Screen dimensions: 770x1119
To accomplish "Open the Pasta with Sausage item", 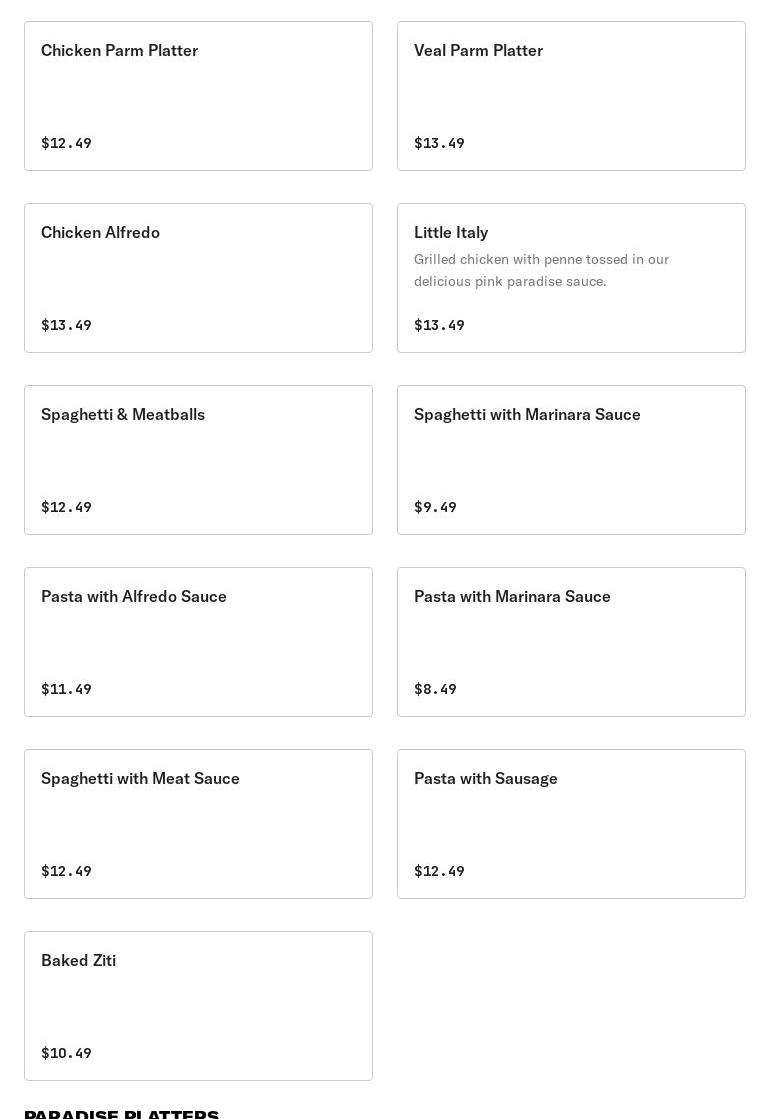I will point(571,824).
